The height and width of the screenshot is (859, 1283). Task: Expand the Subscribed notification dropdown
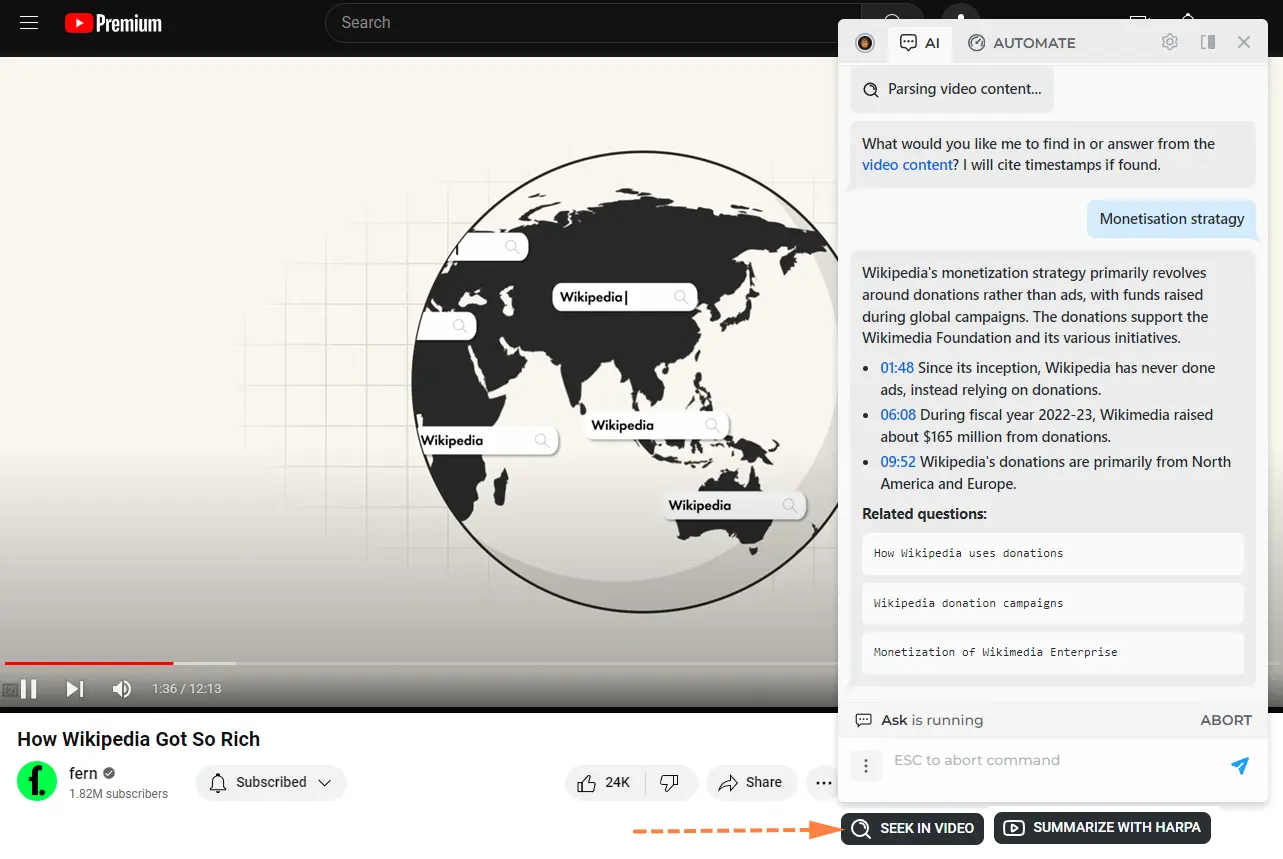point(271,783)
